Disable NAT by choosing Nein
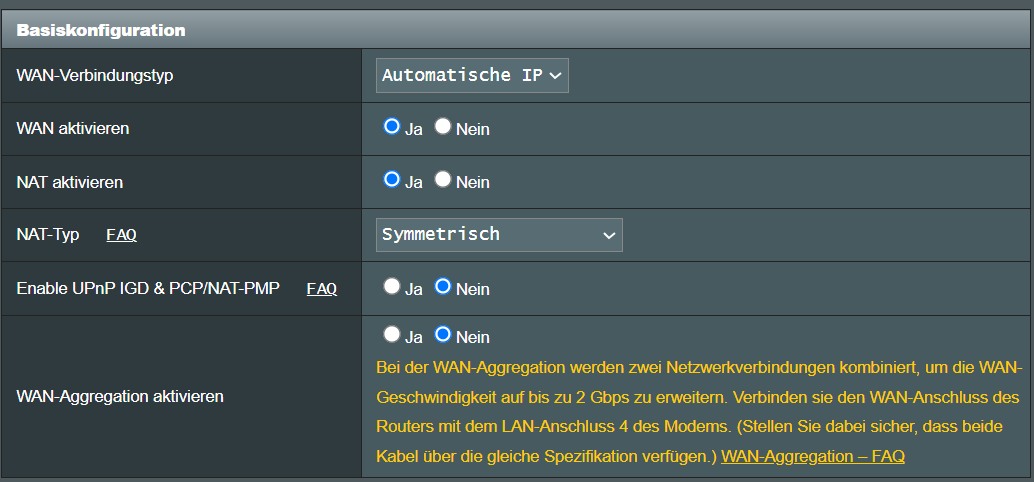Image resolution: width=1034 pixels, height=482 pixels. (x=442, y=179)
